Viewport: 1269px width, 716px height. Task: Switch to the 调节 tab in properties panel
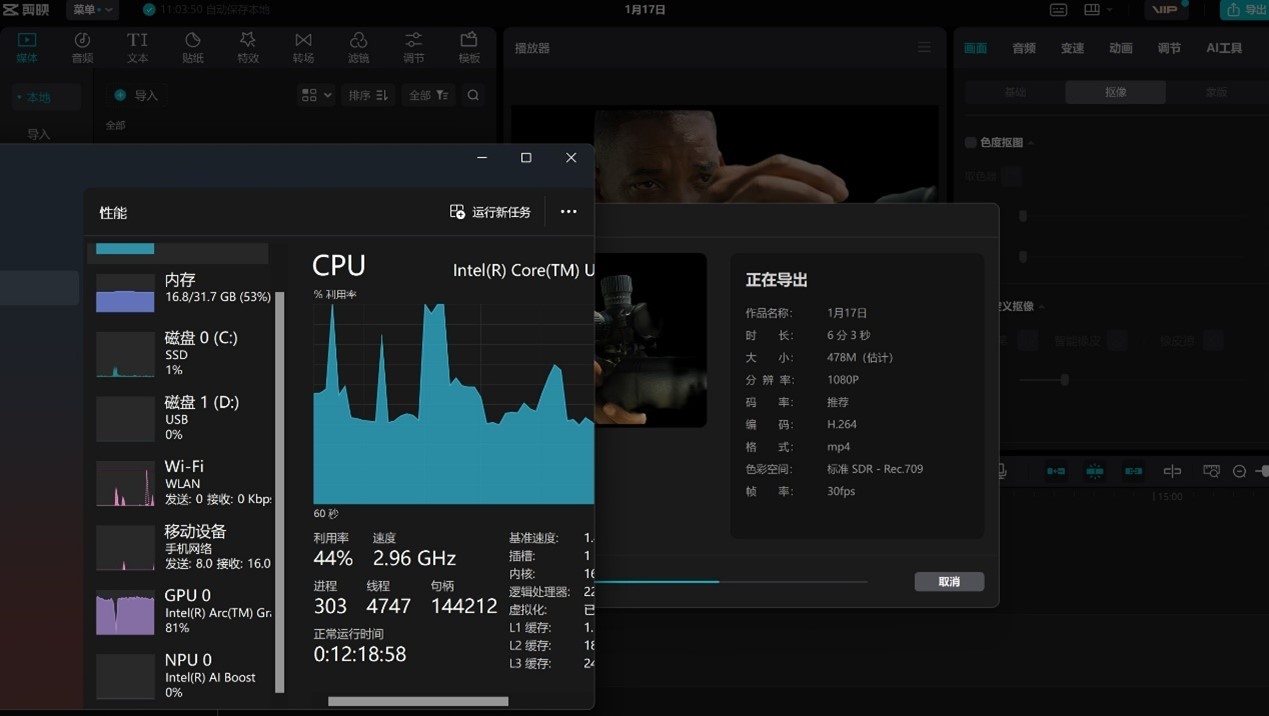click(x=1169, y=48)
